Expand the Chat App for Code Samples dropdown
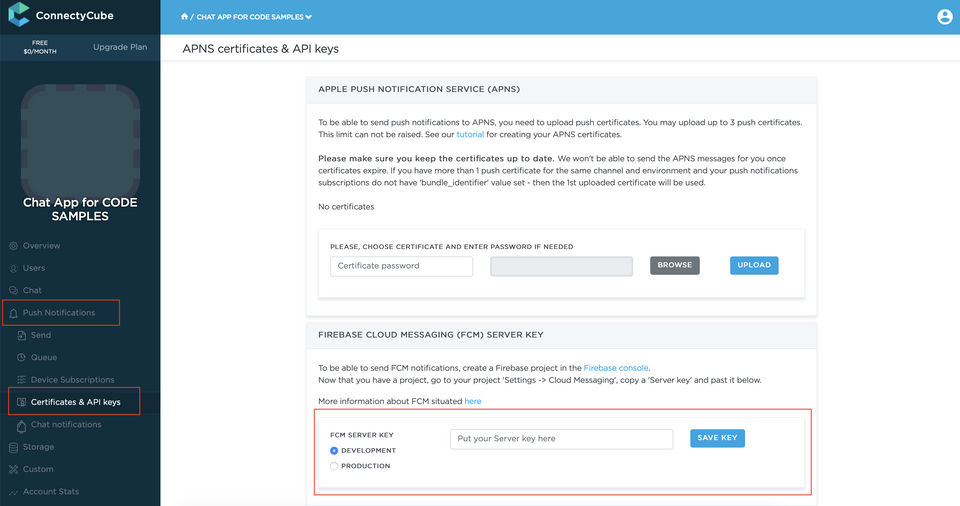960x506 pixels. (254, 17)
